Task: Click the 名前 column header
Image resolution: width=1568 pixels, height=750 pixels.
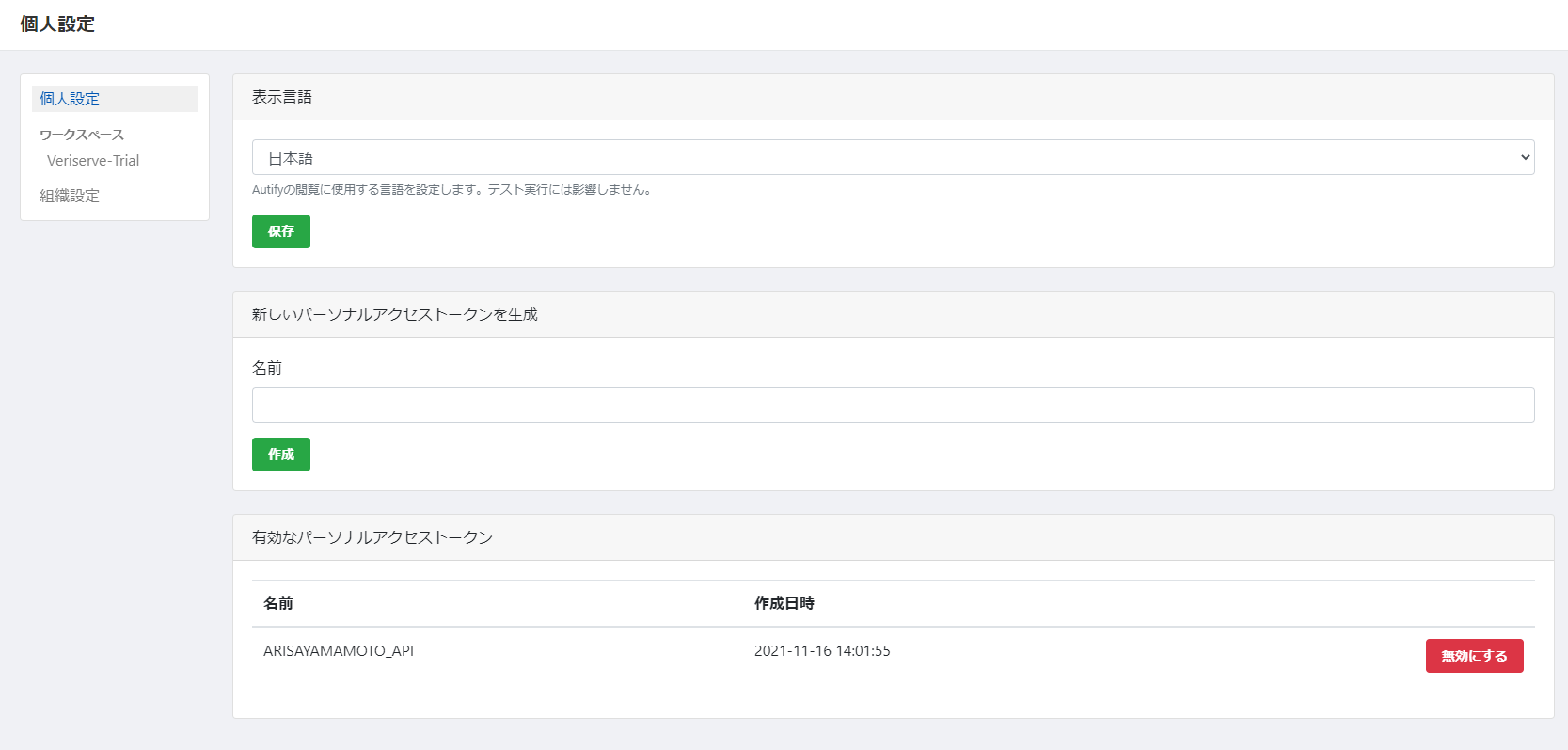Action: (278, 603)
